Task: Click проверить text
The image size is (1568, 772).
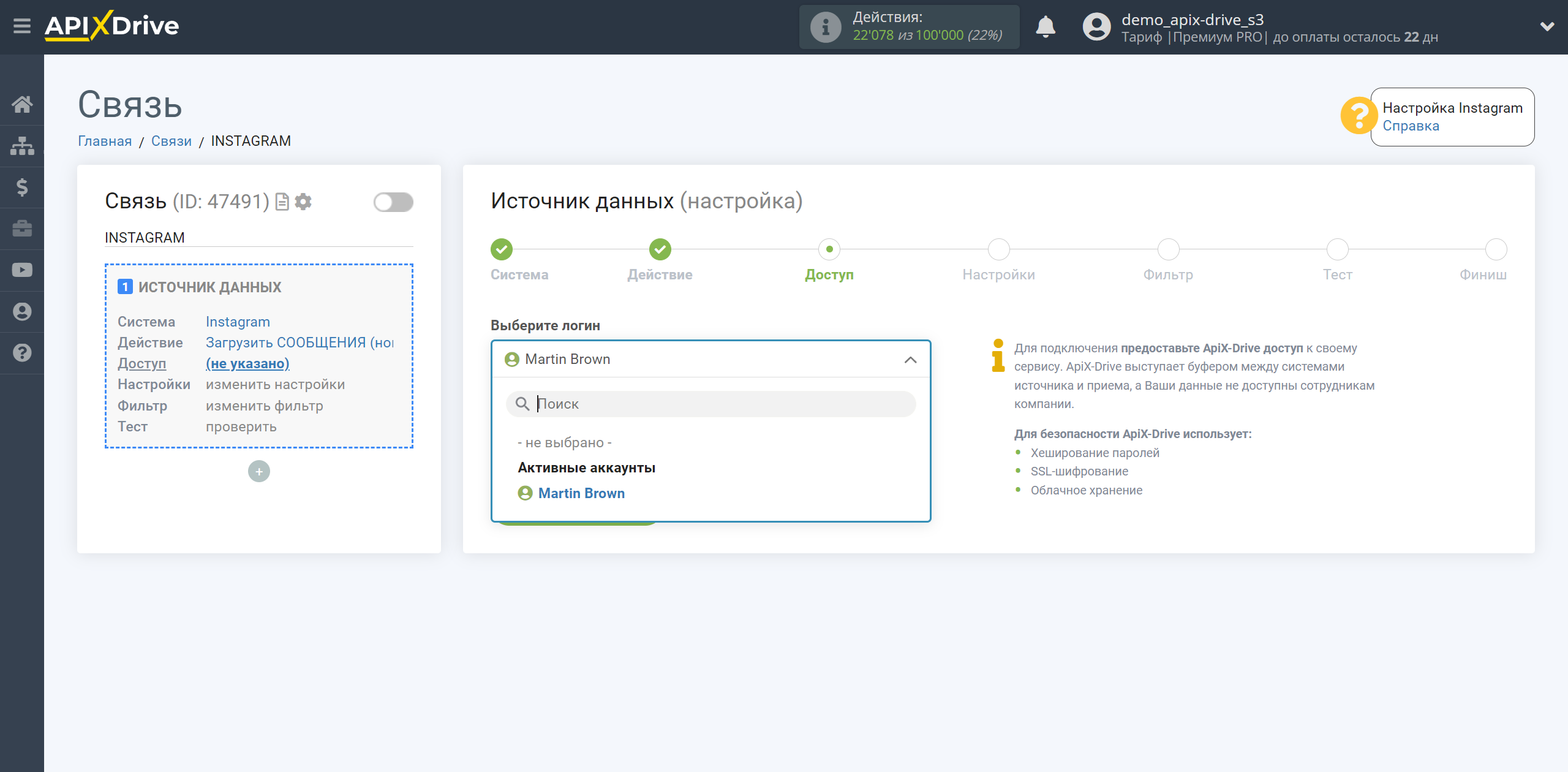Action: tap(241, 426)
